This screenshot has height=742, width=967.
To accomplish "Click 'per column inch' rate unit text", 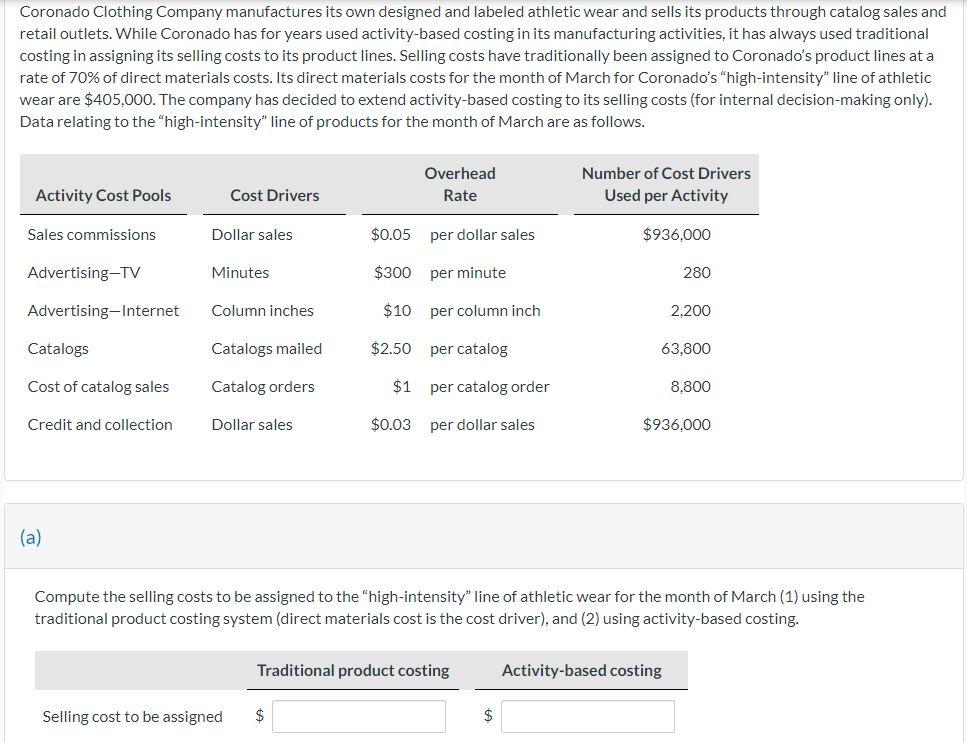I will [x=485, y=311].
